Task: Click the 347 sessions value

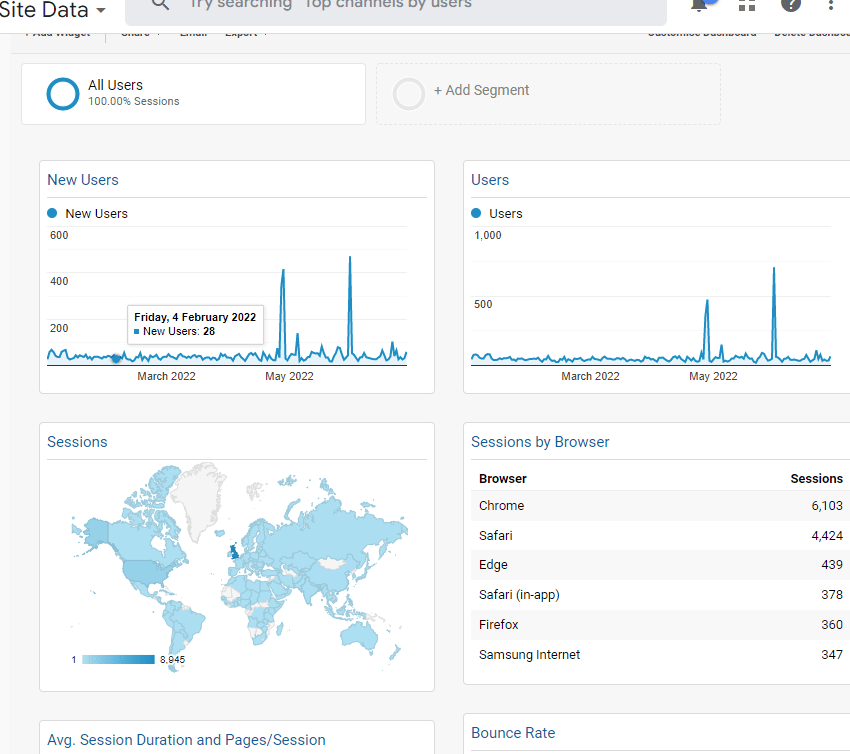Action: point(832,654)
